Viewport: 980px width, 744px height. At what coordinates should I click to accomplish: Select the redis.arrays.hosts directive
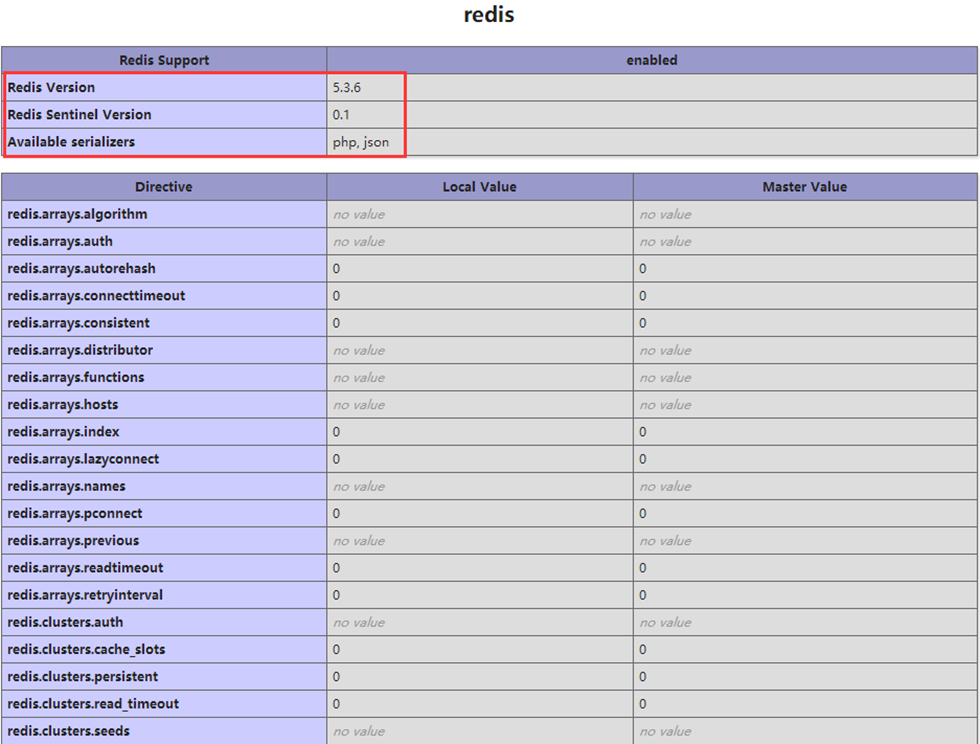(x=62, y=405)
